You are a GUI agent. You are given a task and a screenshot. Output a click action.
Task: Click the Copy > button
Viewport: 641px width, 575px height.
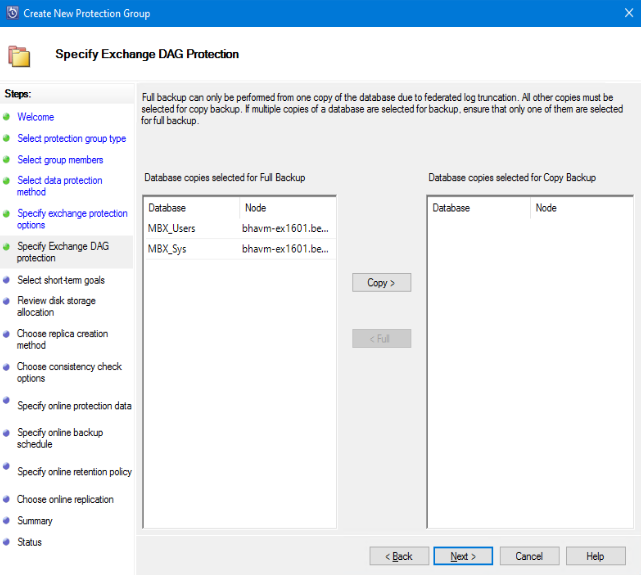coord(381,283)
